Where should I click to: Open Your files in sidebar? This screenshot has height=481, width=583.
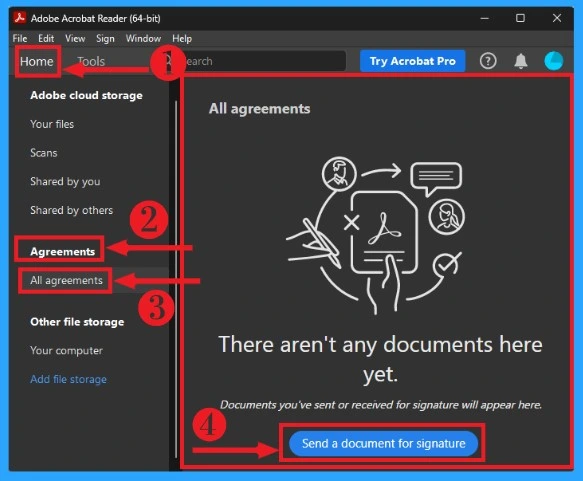point(52,124)
